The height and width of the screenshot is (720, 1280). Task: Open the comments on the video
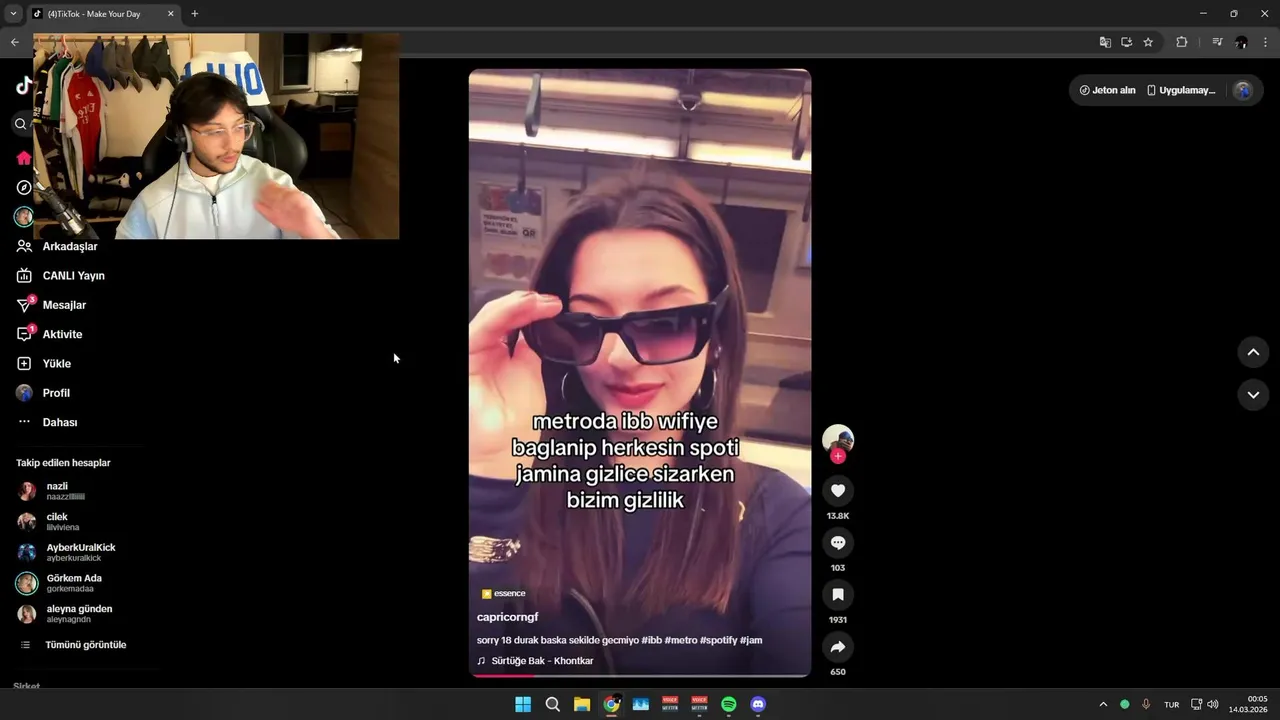(838, 542)
